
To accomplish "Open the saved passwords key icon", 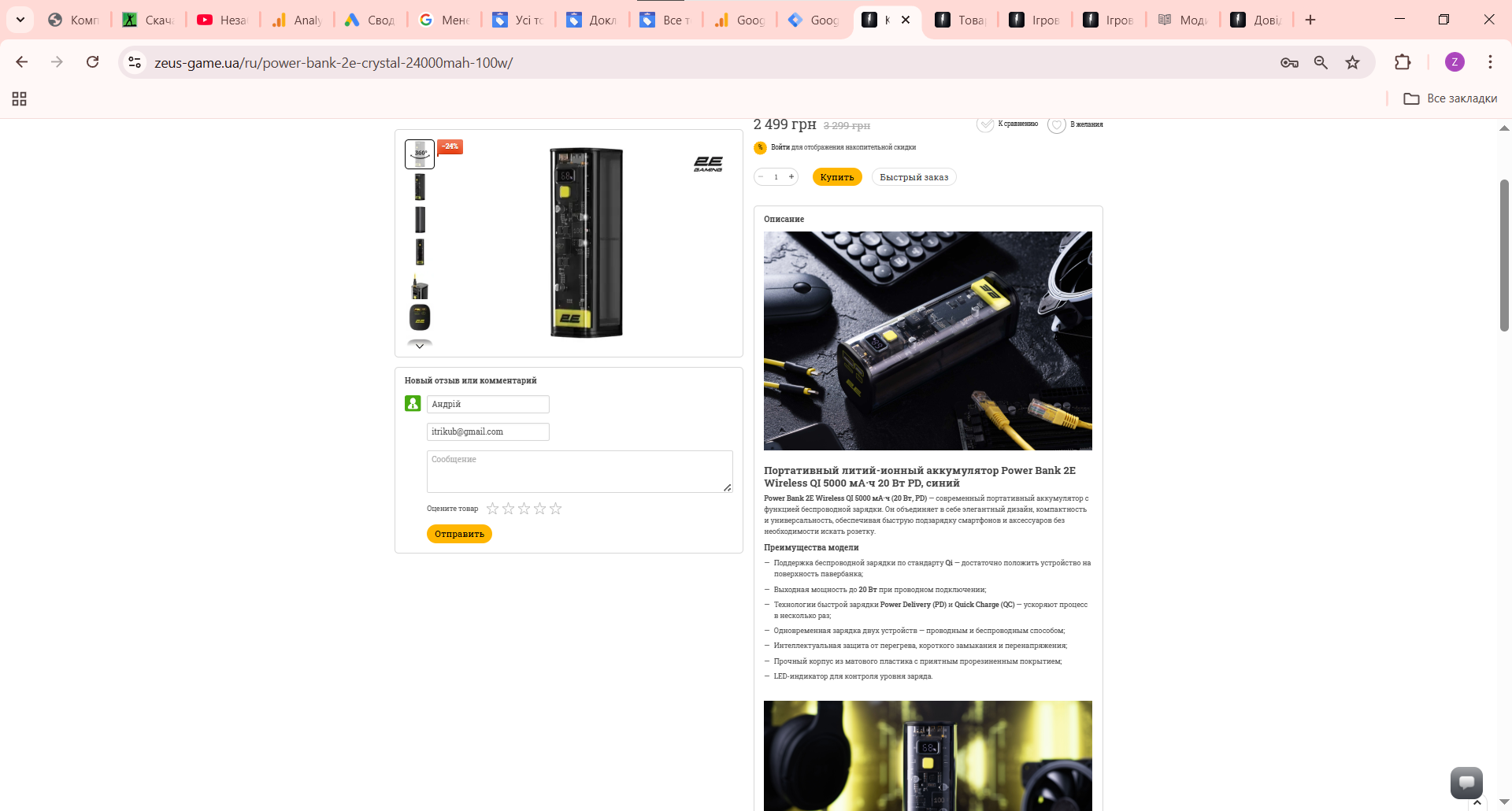I will 1289,62.
